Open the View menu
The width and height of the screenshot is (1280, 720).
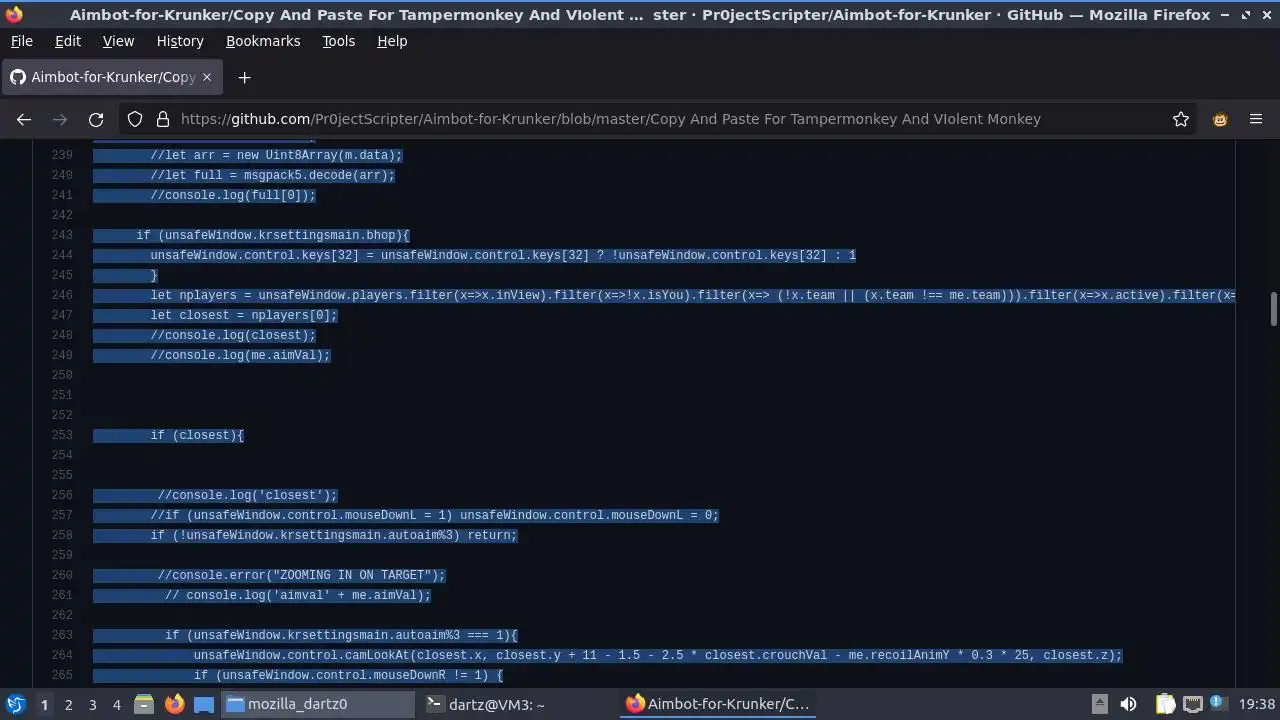(x=118, y=41)
